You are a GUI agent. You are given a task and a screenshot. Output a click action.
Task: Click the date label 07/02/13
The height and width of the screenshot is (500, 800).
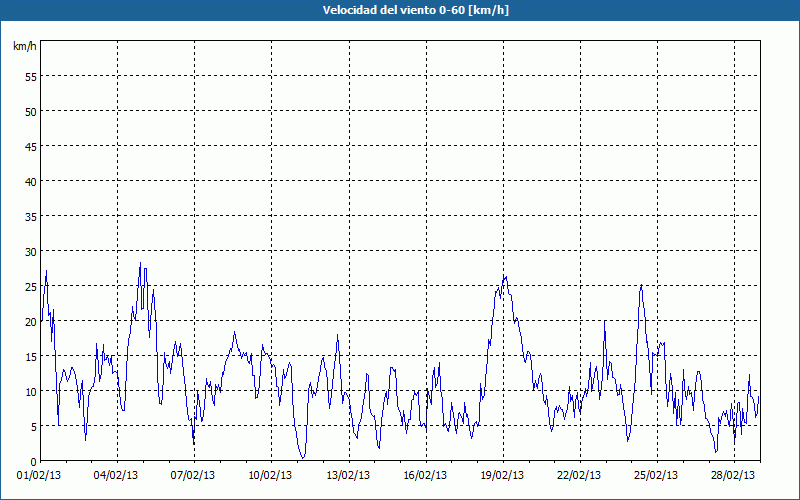click(x=193, y=476)
